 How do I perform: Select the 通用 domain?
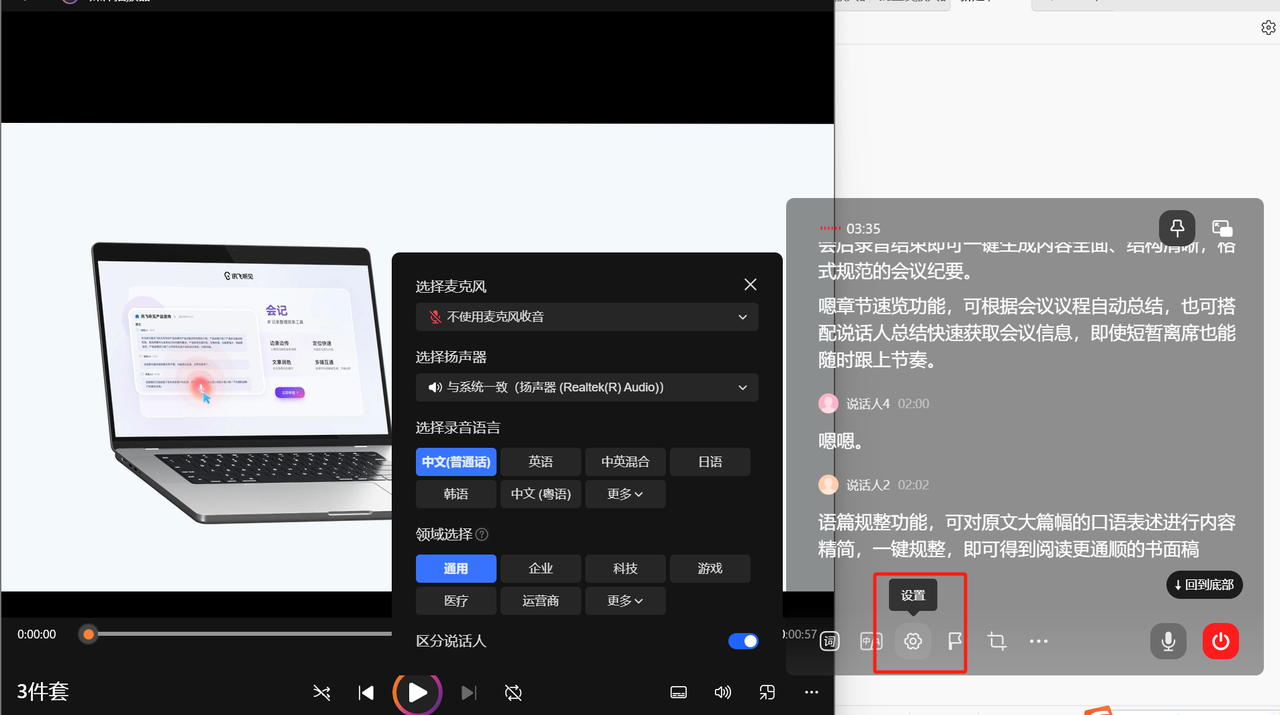point(456,569)
